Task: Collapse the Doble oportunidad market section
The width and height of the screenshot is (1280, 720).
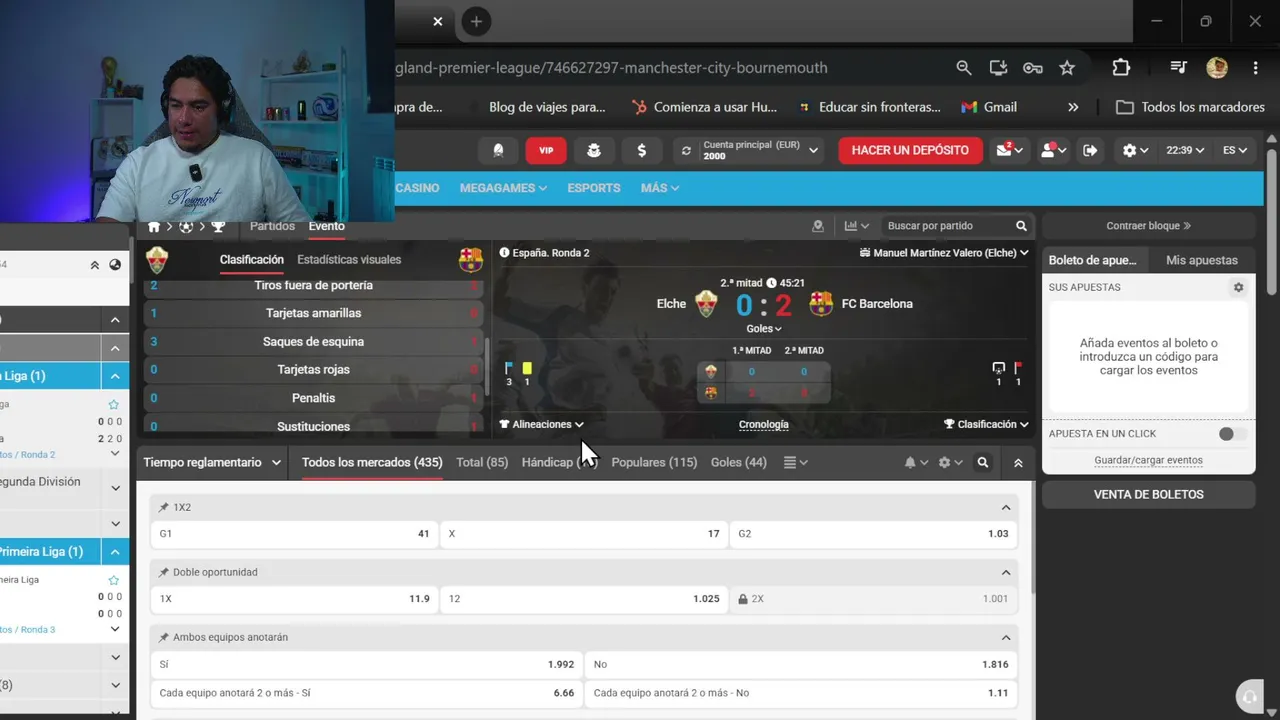Action: click(x=1006, y=573)
